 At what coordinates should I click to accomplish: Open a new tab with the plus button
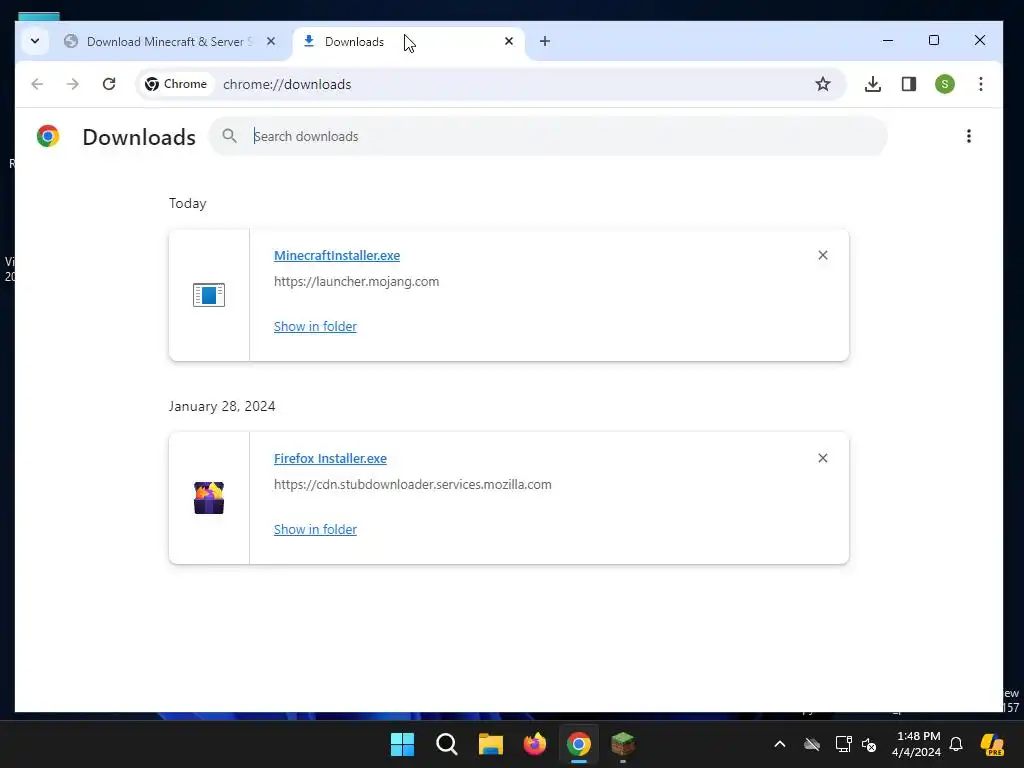tap(545, 41)
